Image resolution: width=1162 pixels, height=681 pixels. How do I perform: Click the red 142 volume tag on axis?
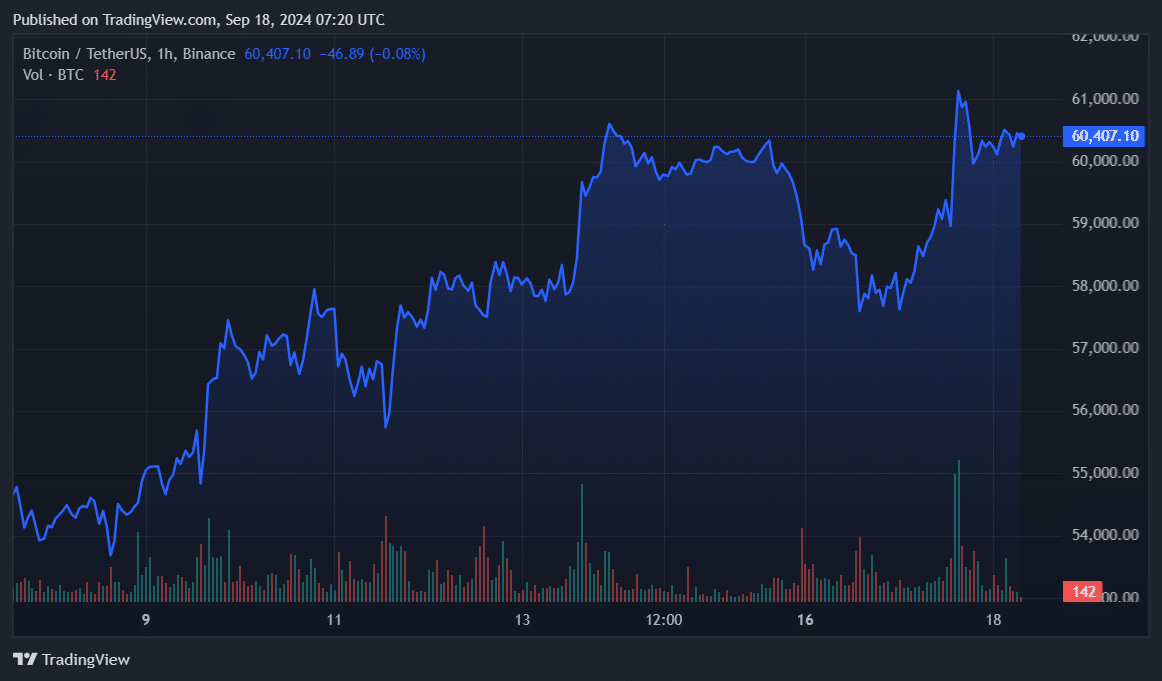[x=1083, y=592]
